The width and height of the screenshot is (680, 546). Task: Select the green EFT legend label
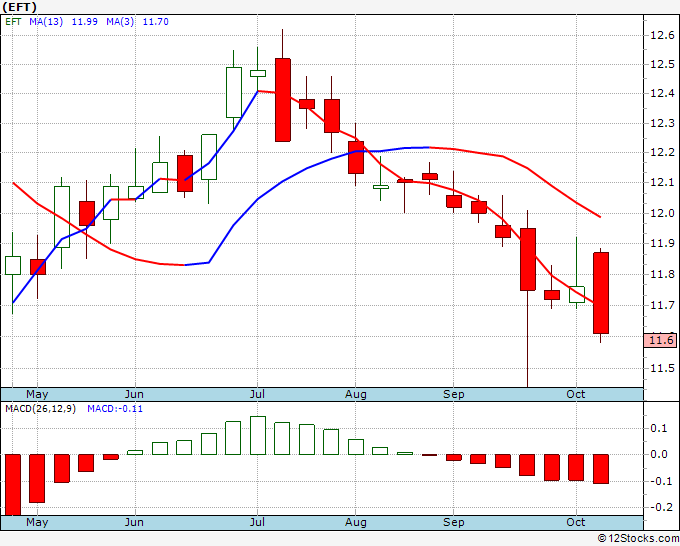[x=13, y=22]
